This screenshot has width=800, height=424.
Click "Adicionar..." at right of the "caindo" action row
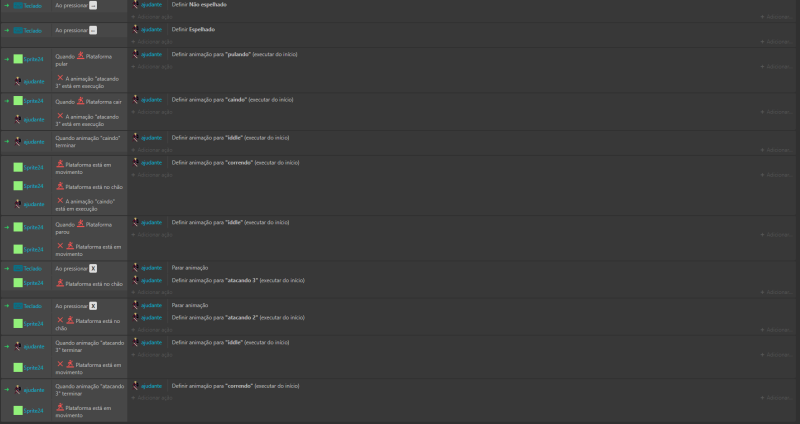tap(776, 112)
